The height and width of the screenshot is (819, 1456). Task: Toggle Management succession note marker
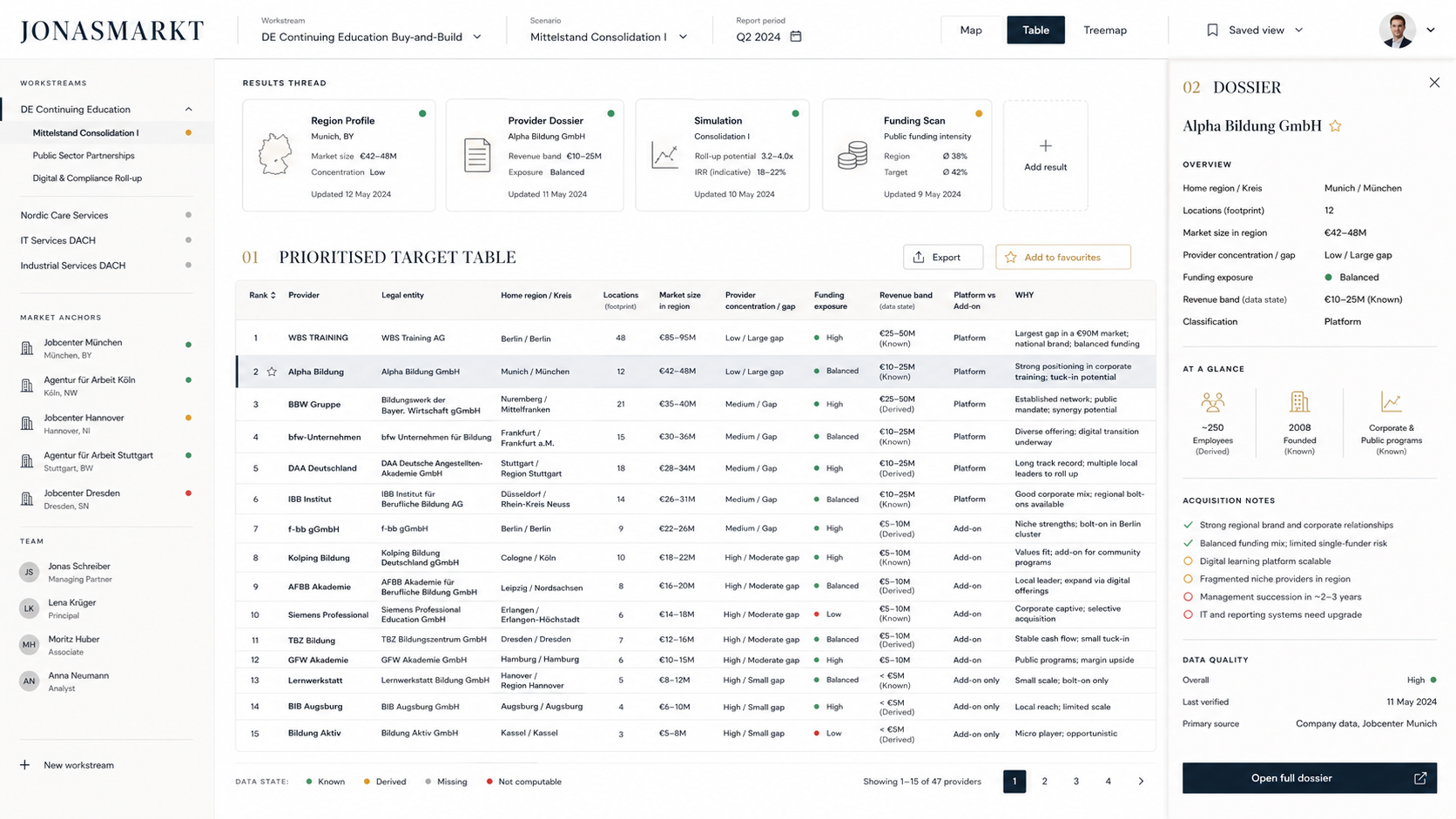[x=1188, y=597]
